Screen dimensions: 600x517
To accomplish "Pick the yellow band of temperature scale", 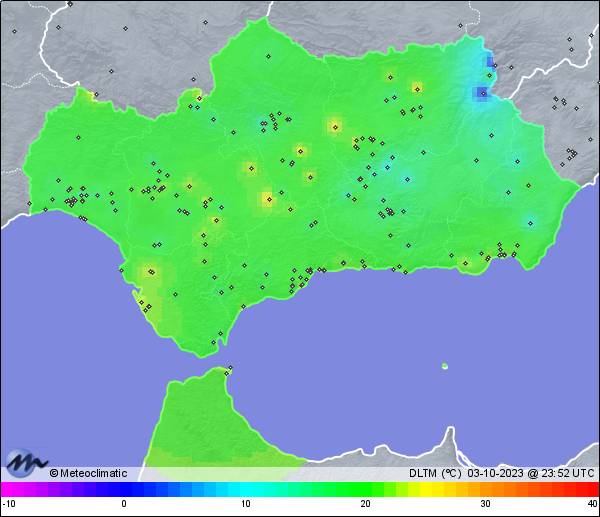I will coord(425,489).
